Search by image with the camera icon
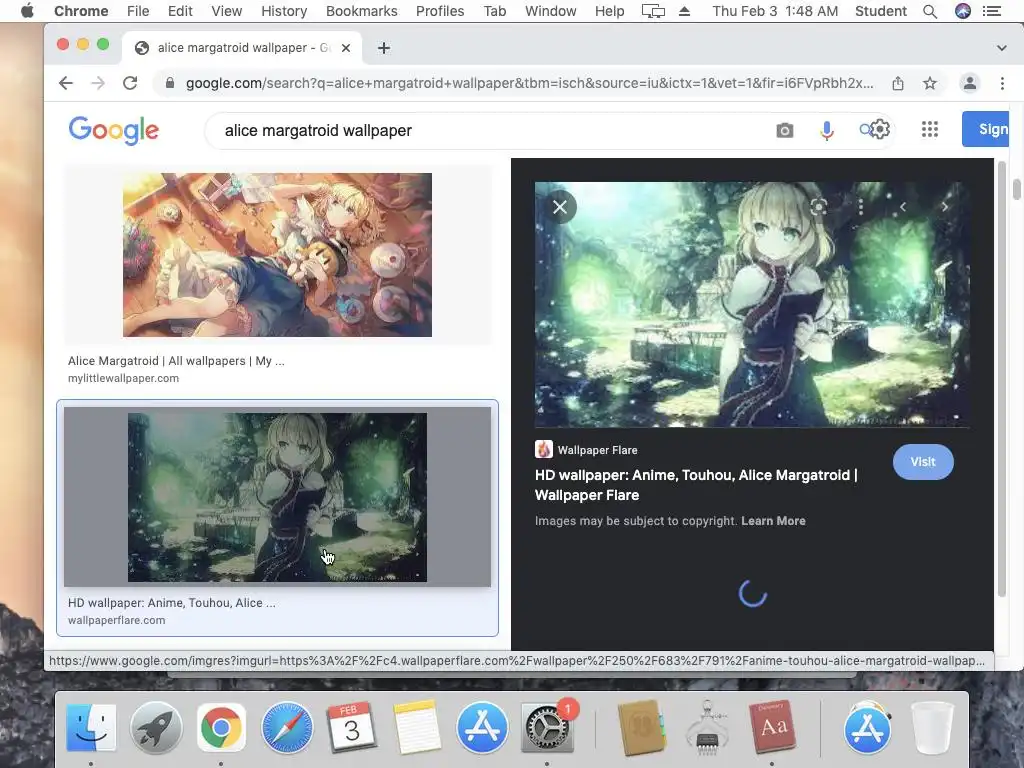1024x768 pixels. pyautogui.click(x=784, y=131)
